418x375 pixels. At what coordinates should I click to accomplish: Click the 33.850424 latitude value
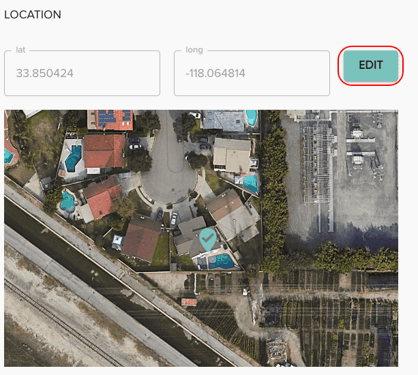tap(45, 73)
